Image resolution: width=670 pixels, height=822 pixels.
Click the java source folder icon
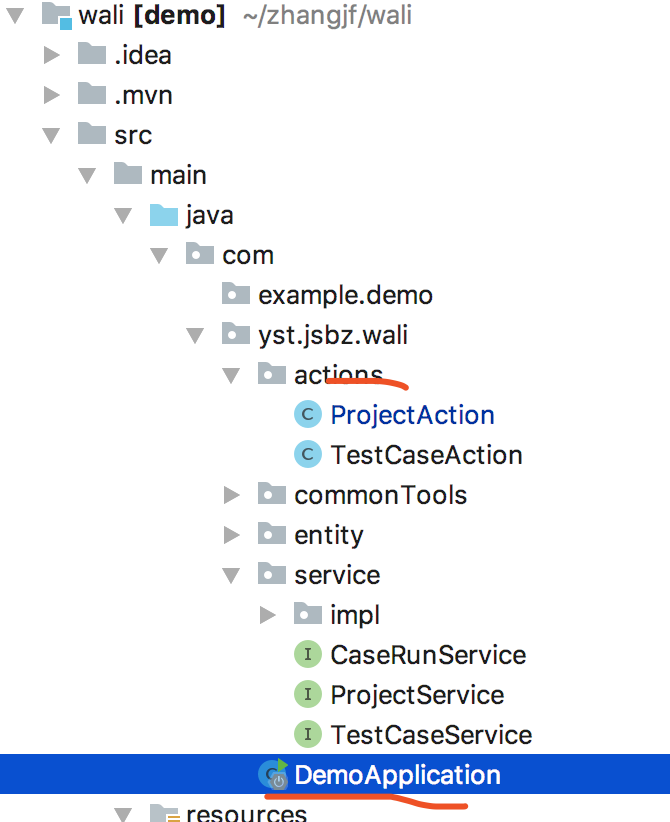(x=163, y=215)
